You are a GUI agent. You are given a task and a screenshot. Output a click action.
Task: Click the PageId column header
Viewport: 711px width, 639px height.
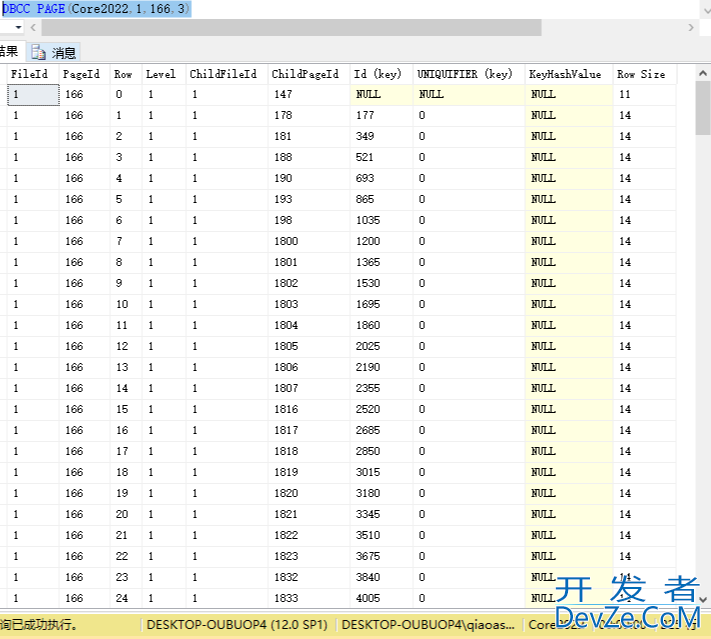(x=84, y=74)
